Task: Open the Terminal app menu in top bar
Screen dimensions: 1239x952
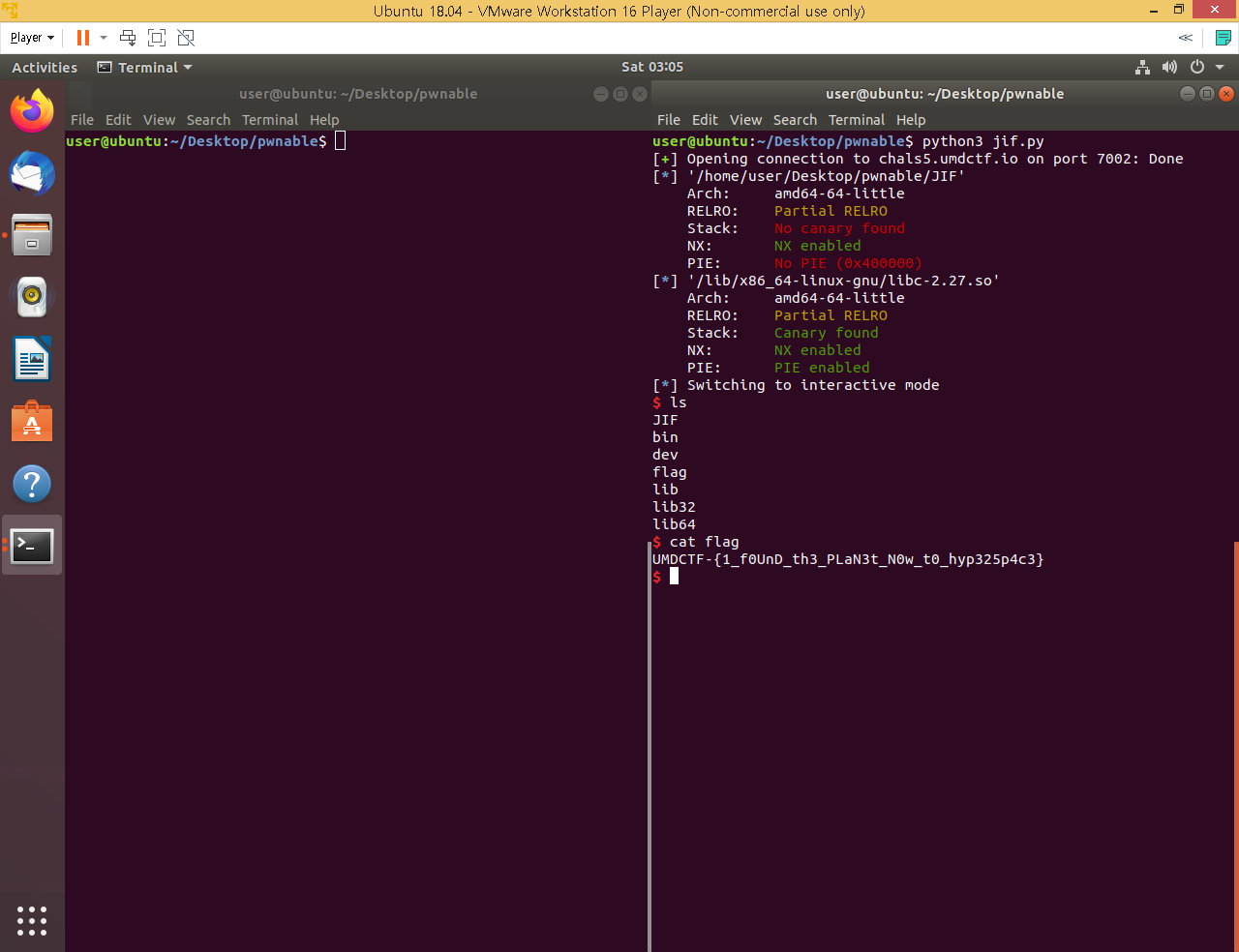Action: tap(145, 67)
